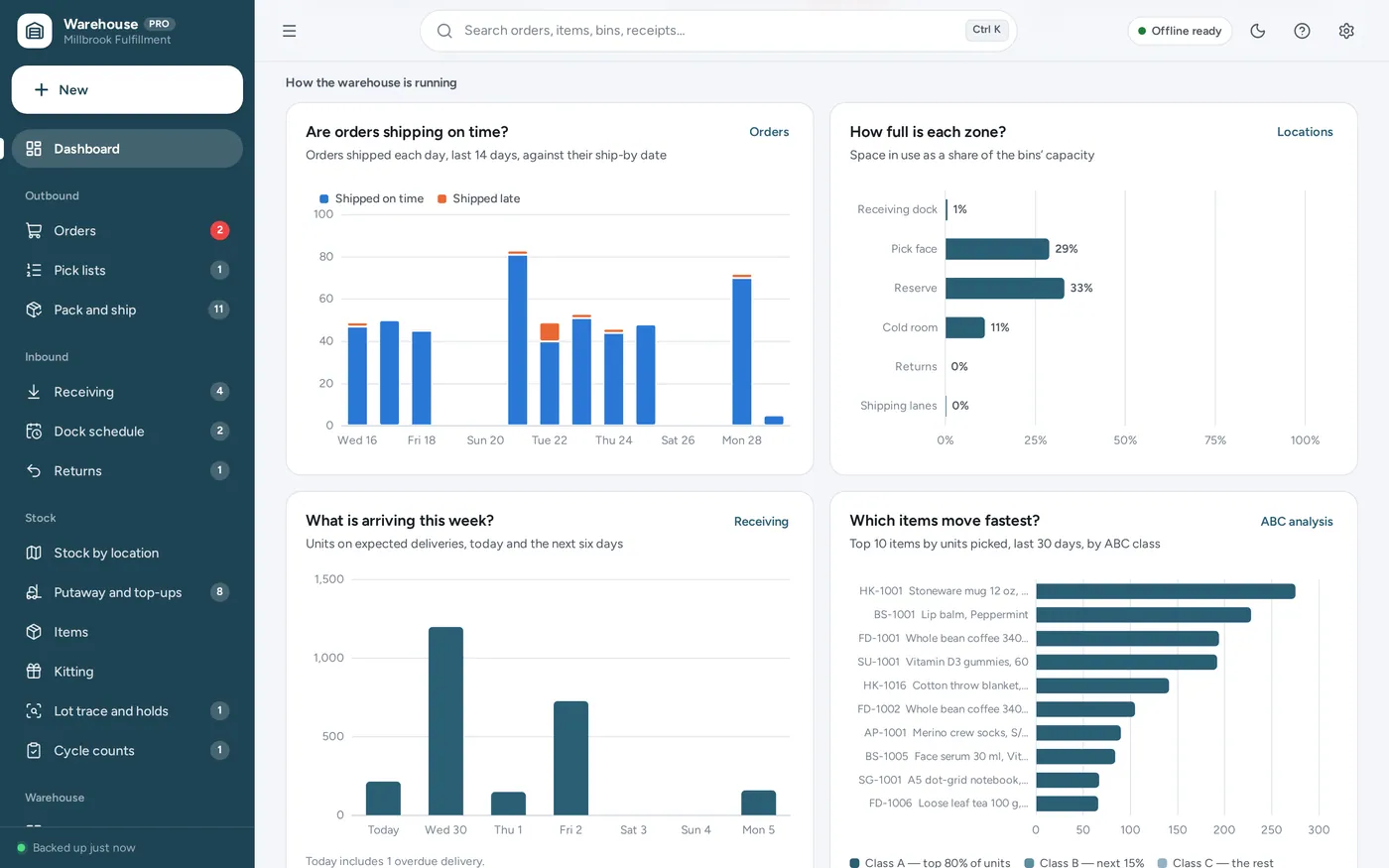Open the Receiving link on the arrivals card
This screenshot has width=1389, height=868.
tap(761, 522)
